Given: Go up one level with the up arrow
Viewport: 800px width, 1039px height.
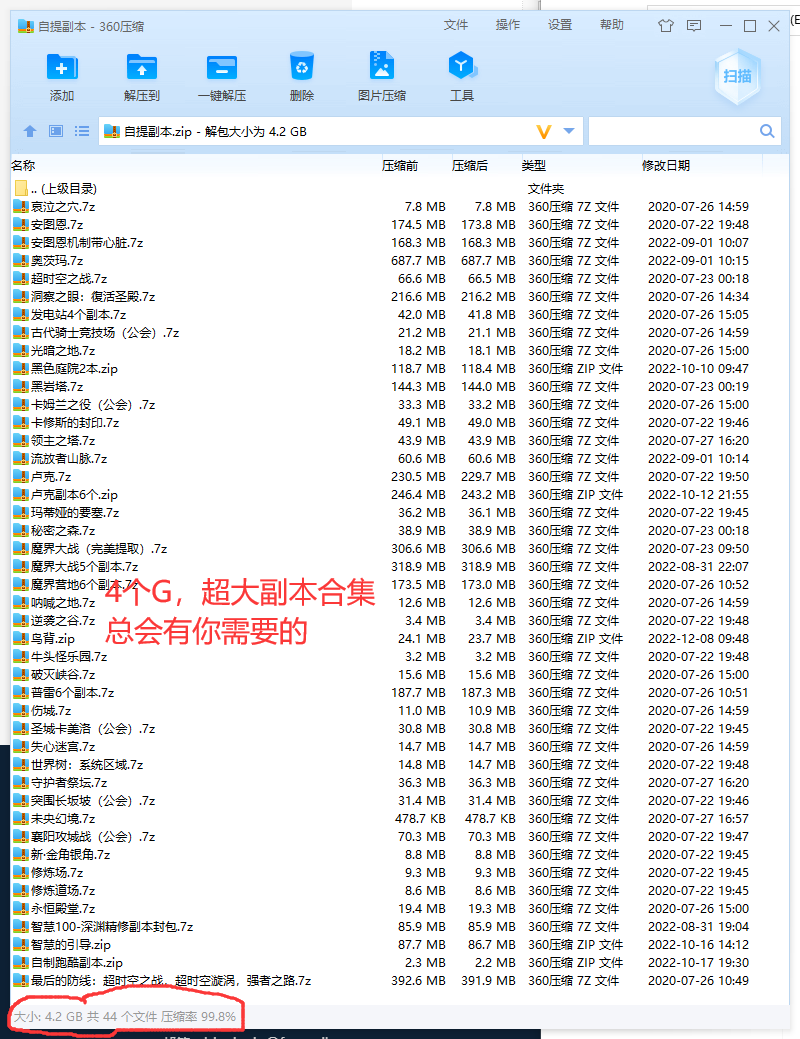Looking at the screenshot, I should click(30, 131).
